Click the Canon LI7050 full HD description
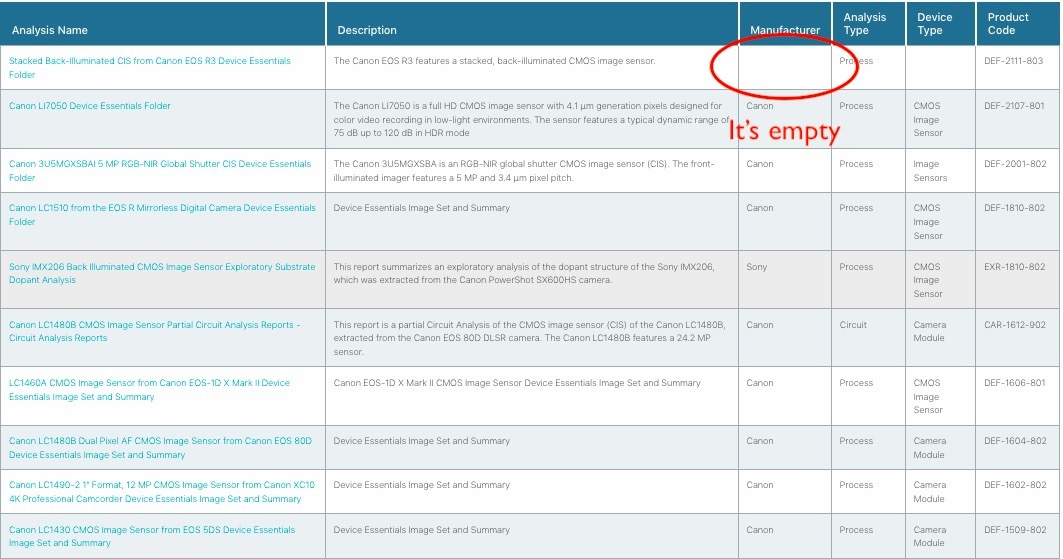This screenshot has width=1063, height=559. 532,119
